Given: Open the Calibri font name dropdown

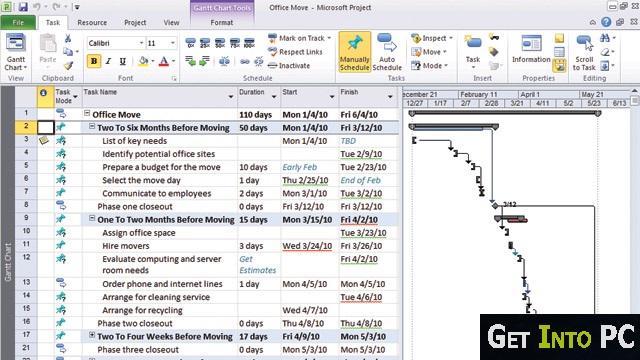Looking at the screenshot, I should (141, 43).
